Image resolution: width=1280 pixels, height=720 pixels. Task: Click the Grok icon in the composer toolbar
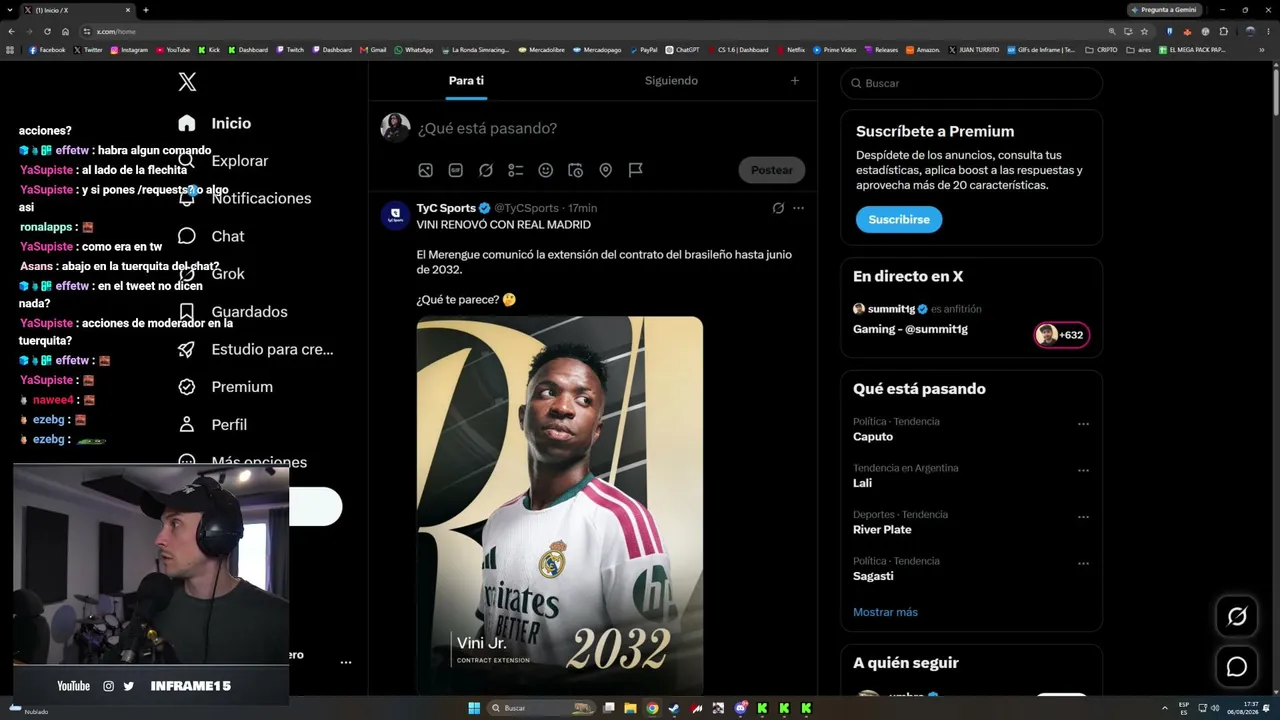[x=486, y=170]
